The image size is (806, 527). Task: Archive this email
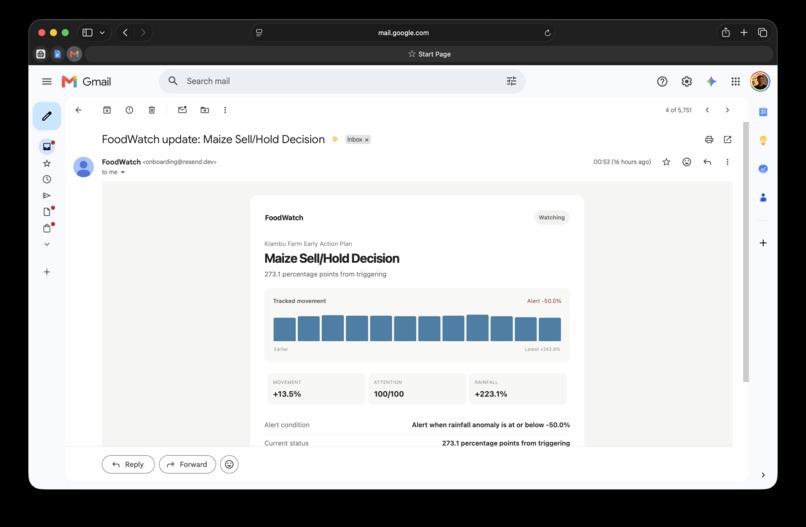107,110
